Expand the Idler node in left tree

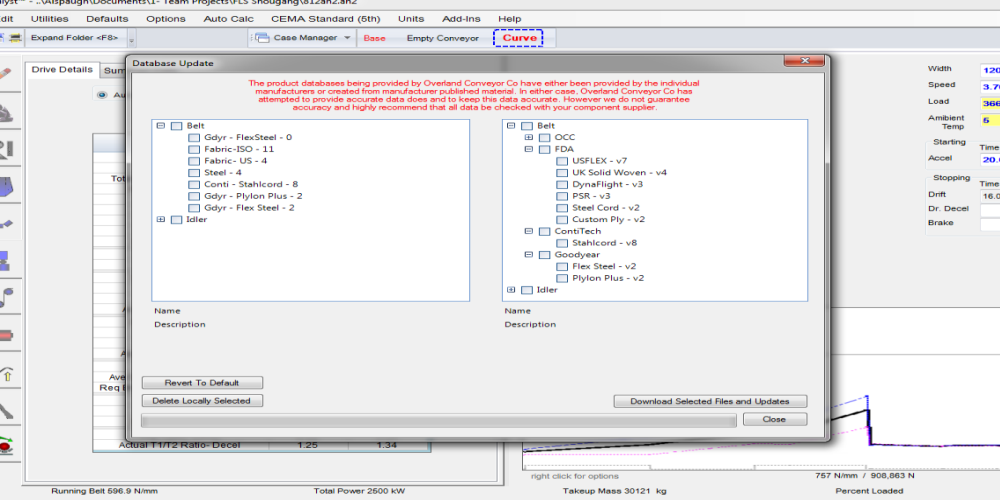point(161,219)
